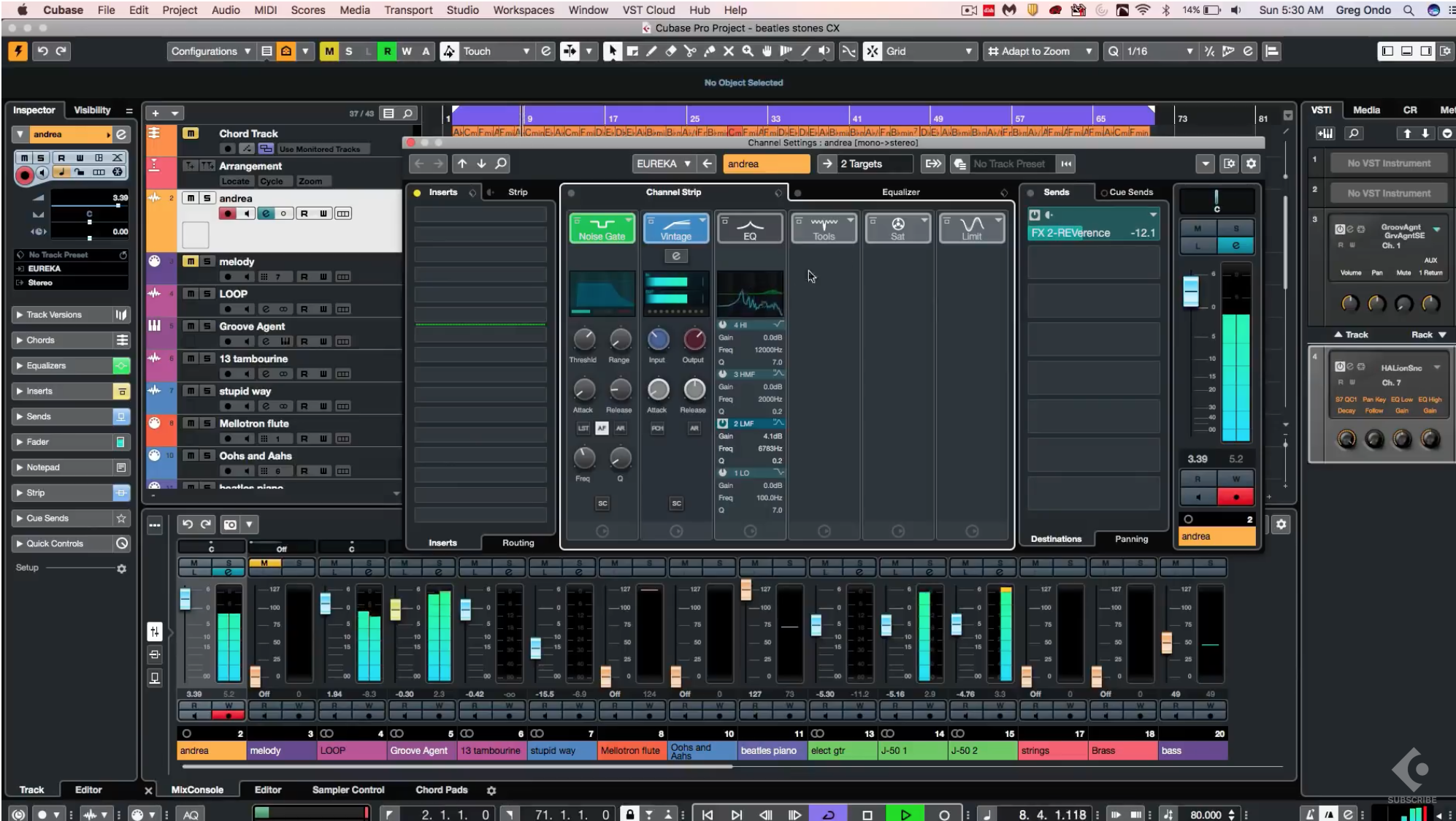Toggle the FX 2-REVerence send power button
The image size is (1456, 821).
point(1035,215)
